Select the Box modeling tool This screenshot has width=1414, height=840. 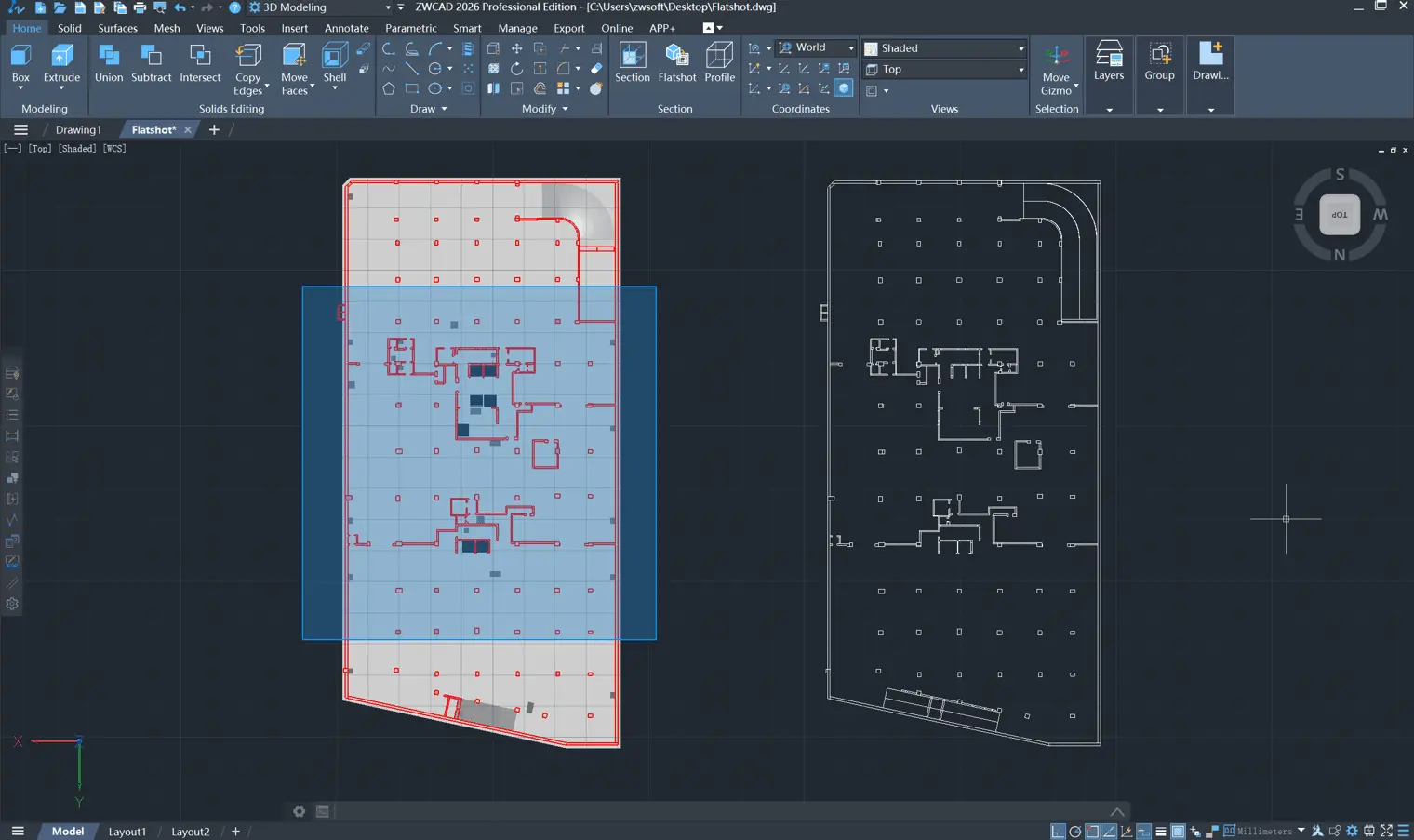pos(20,65)
